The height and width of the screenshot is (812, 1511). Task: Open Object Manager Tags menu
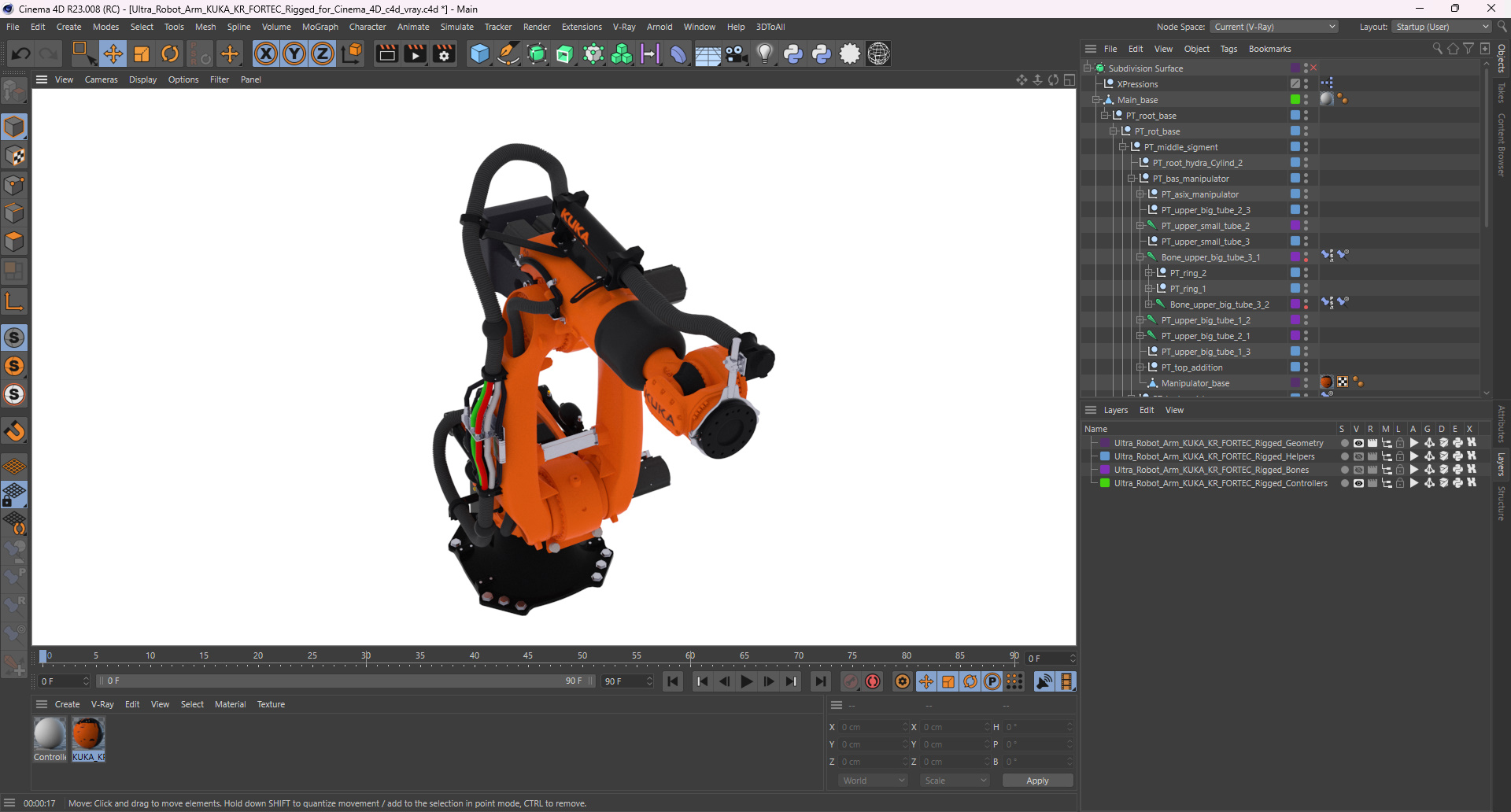[x=1228, y=49]
